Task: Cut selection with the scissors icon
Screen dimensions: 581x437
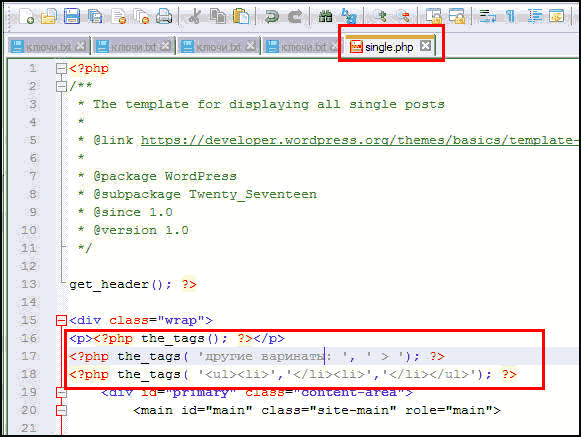Action: (195, 16)
